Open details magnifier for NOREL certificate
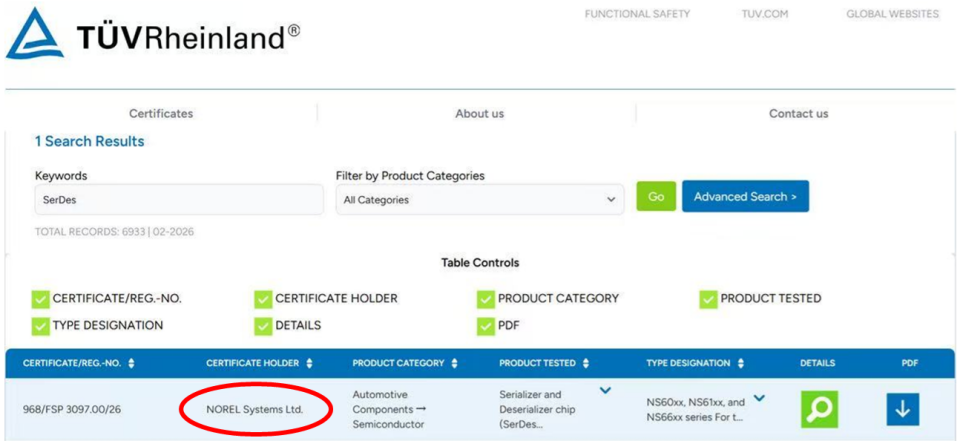The image size is (960, 441). point(819,409)
